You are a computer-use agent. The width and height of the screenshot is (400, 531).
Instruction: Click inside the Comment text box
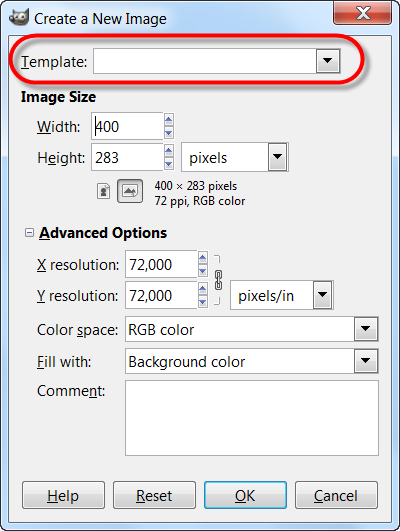click(252, 418)
